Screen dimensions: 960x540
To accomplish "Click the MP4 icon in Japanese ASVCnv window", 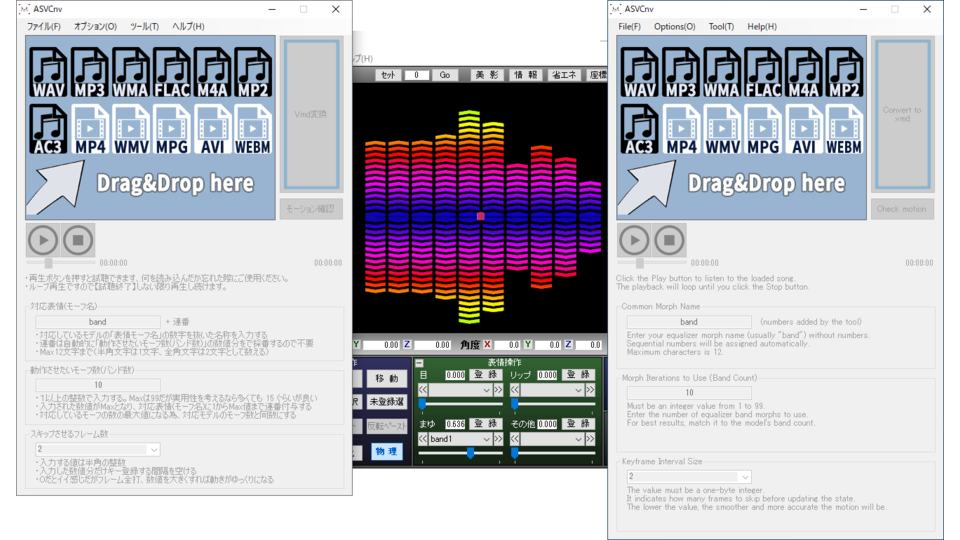I will click(x=89, y=129).
